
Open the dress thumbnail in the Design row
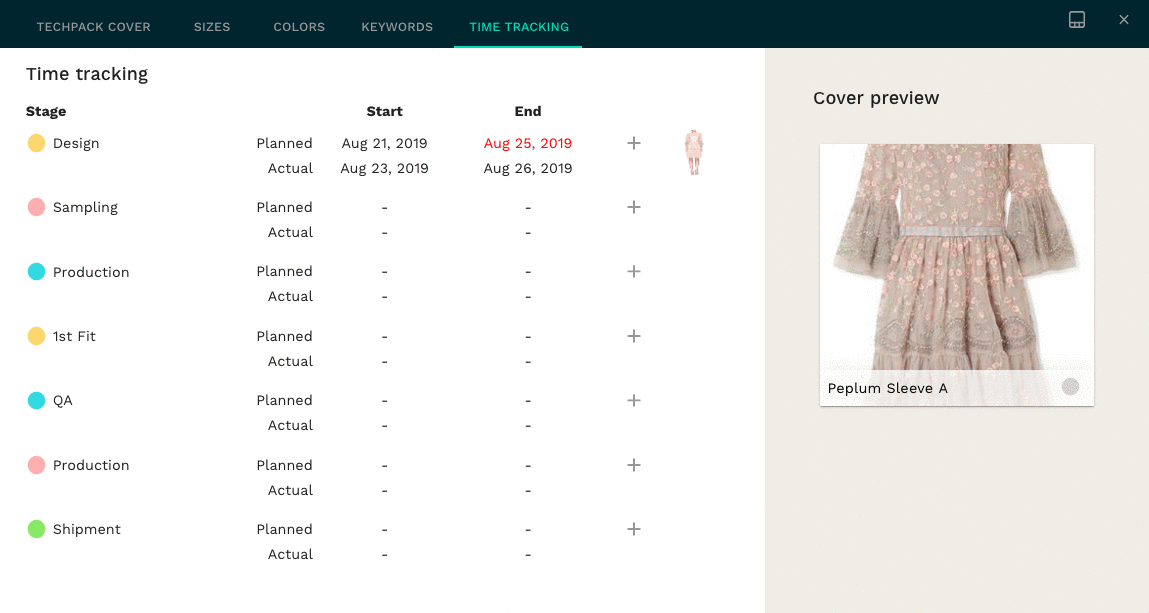[x=693, y=152]
